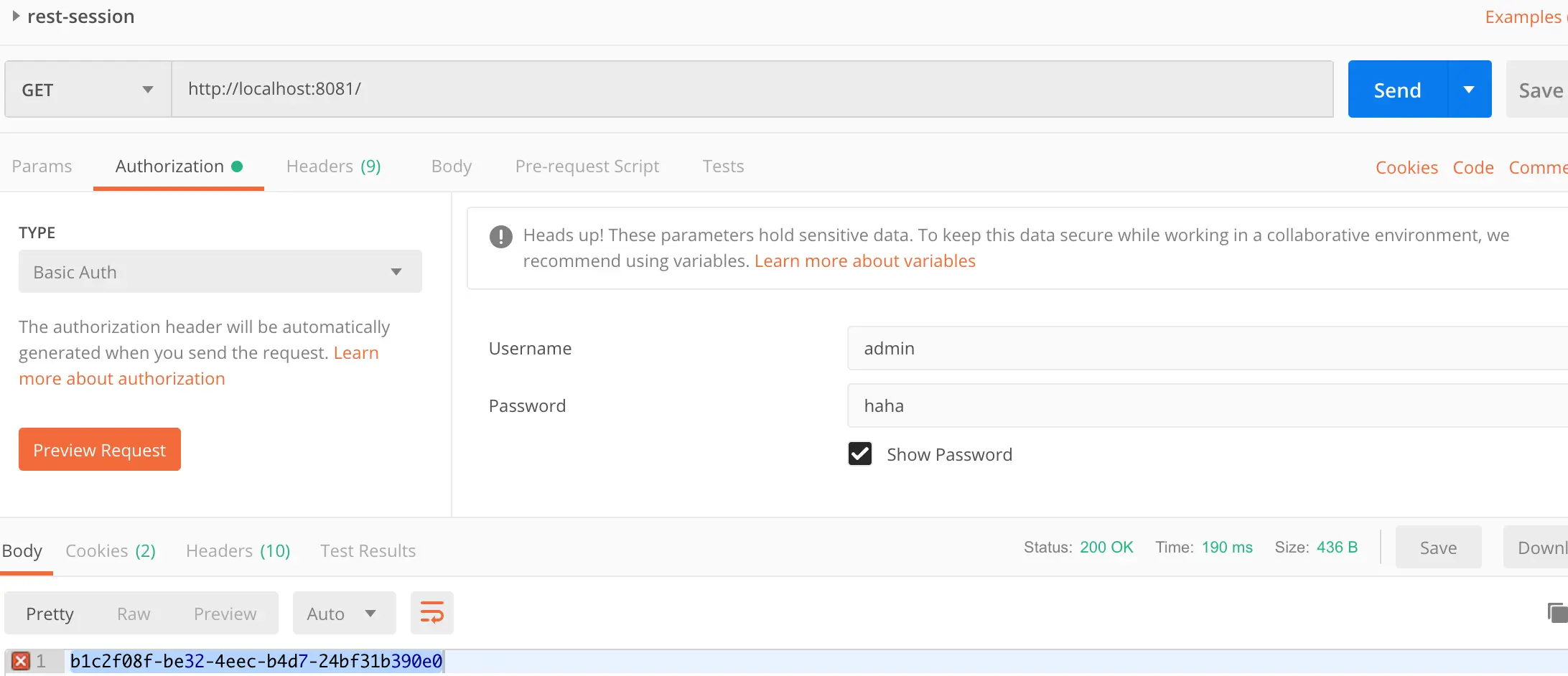Switch to response Cookies (2) tab
1568x676 pixels.
[111, 551]
